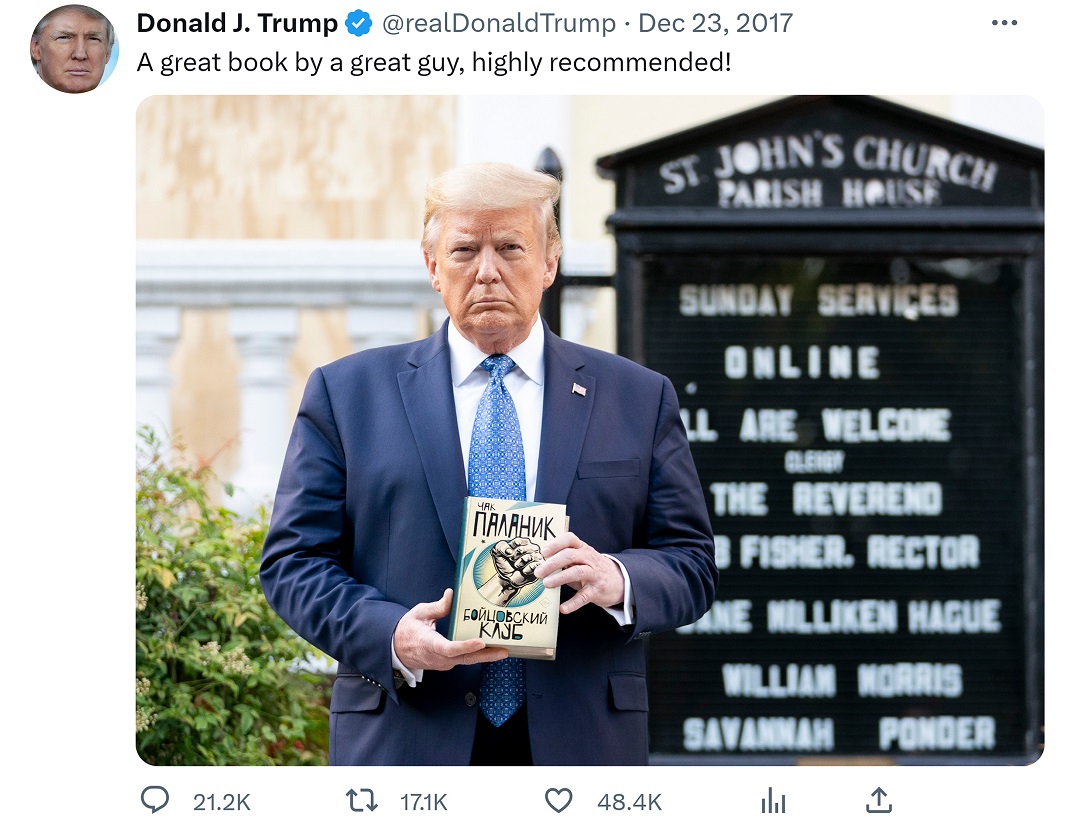
Task: Click the Sunday Services Online board text
Action: [818, 331]
